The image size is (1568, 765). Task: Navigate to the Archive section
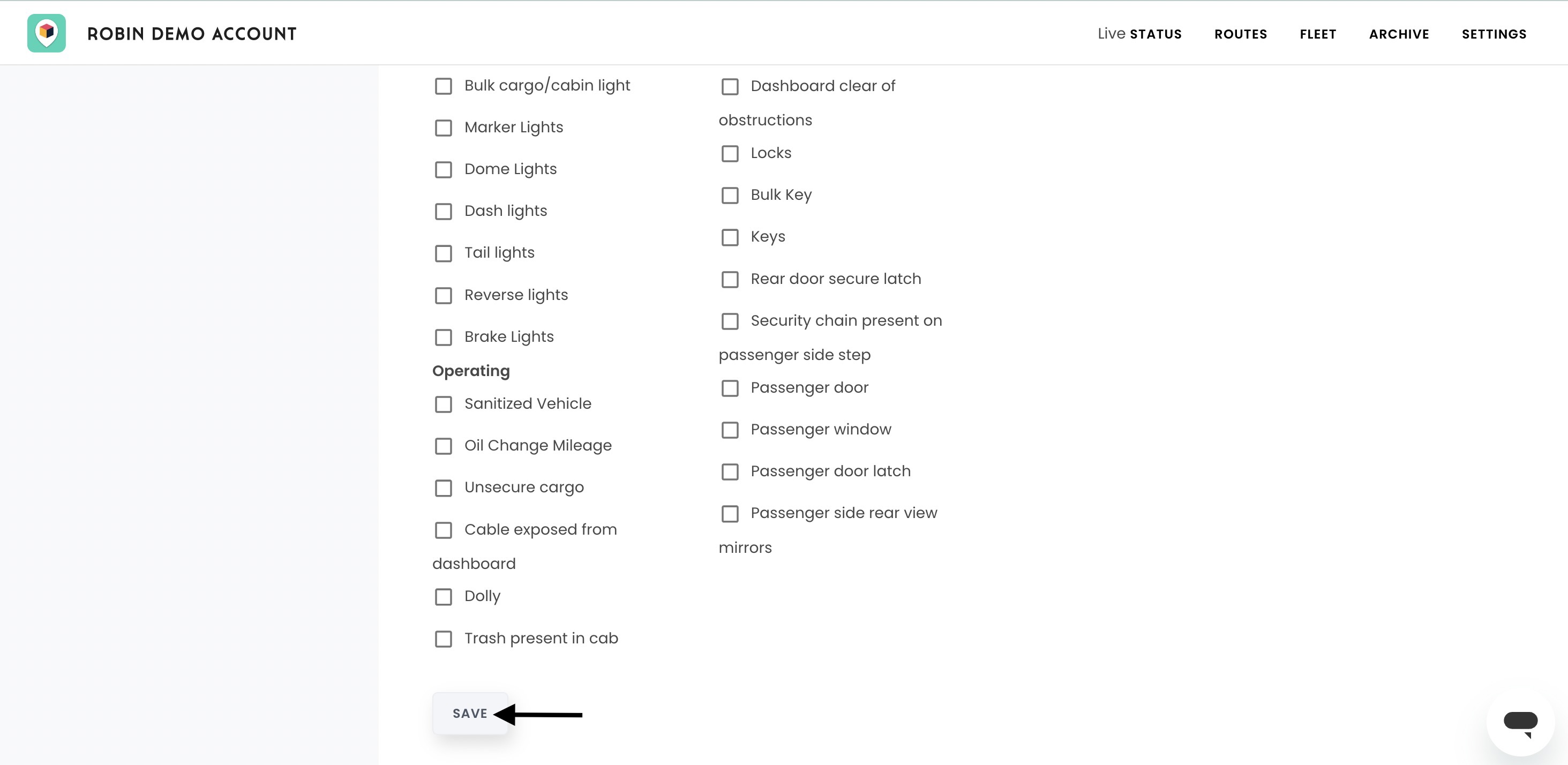pos(1399,34)
